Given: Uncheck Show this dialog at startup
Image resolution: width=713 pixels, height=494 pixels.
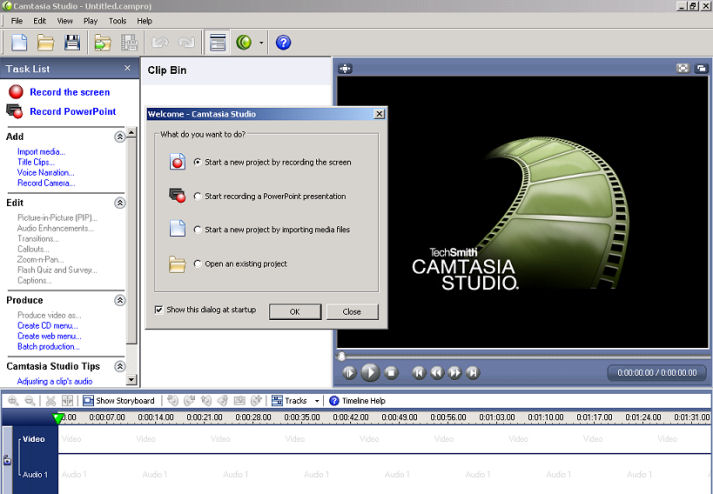Looking at the screenshot, I should [x=159, y=310].
